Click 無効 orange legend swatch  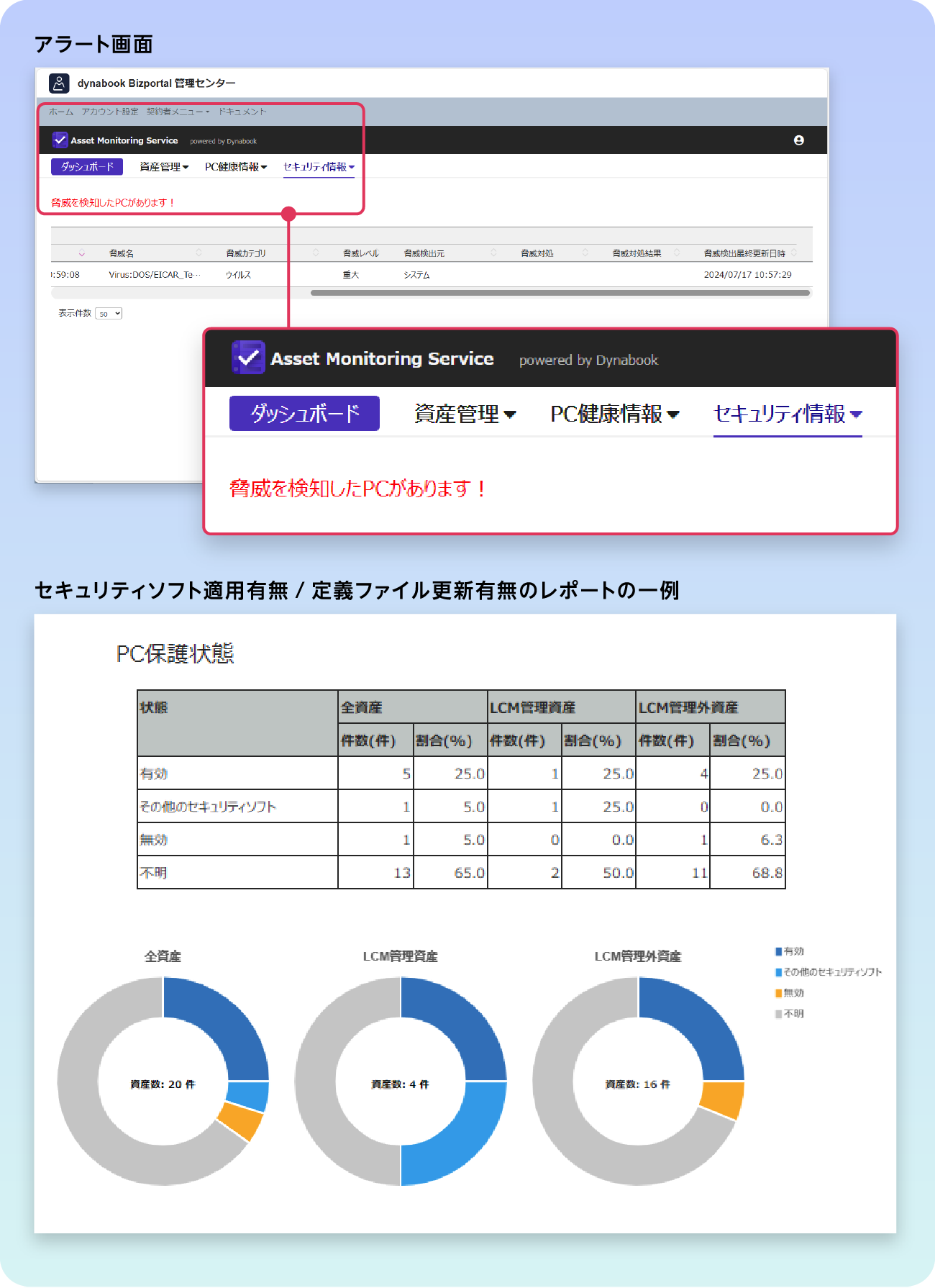click(778, 993)
